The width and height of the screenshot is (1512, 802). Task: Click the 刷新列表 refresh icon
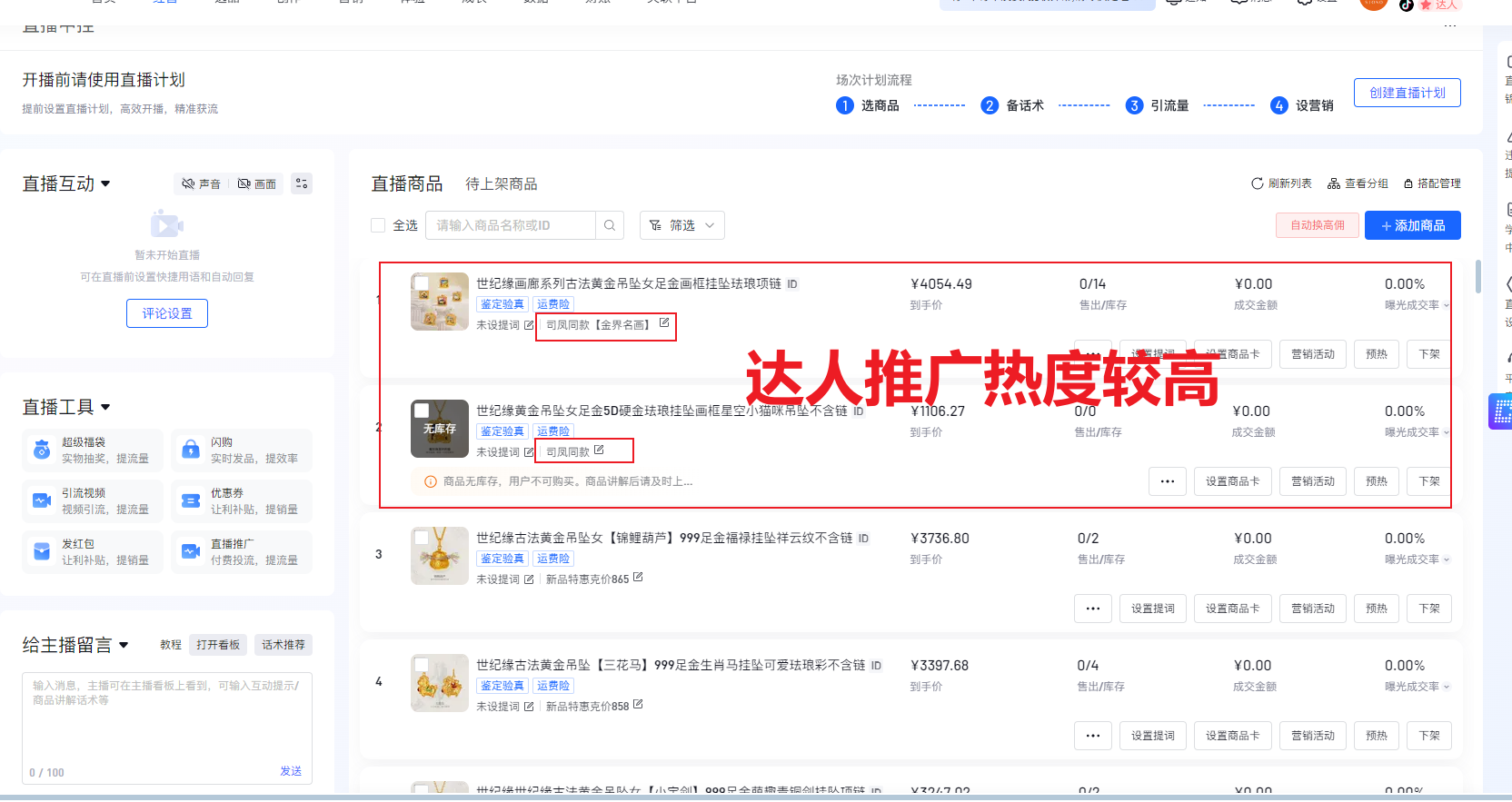point(1258,183)
